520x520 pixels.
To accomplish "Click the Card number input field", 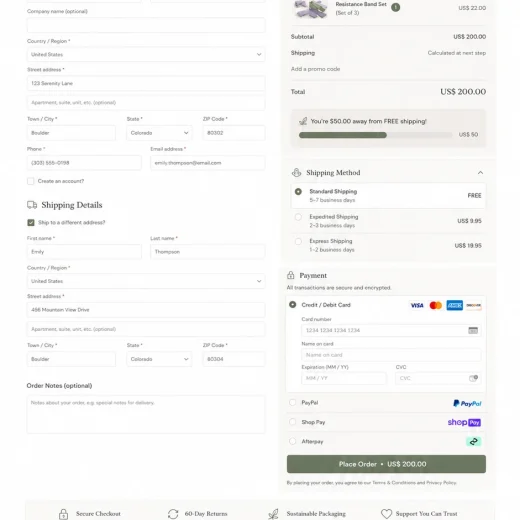I will [391, 330].
